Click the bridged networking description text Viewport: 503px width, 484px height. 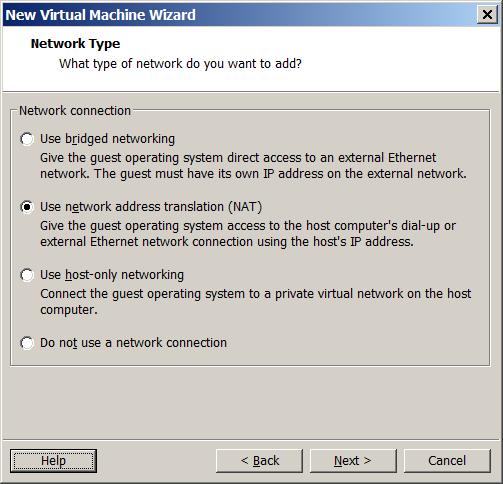point(253,166)
